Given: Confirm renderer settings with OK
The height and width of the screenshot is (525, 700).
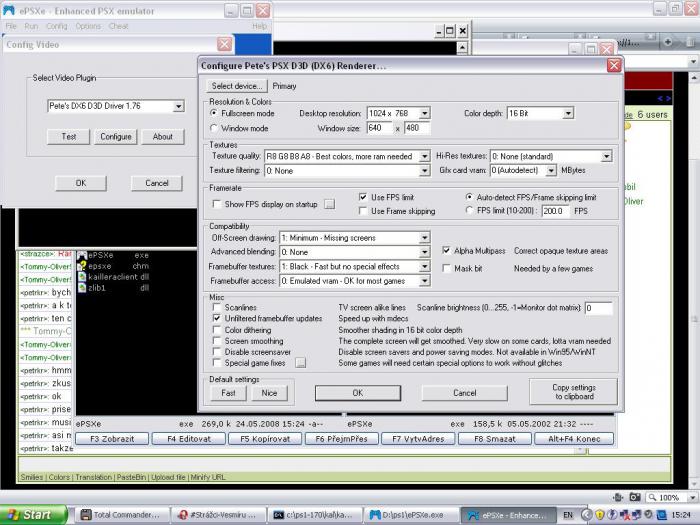Looking at the screenshot, I should 358,393.
